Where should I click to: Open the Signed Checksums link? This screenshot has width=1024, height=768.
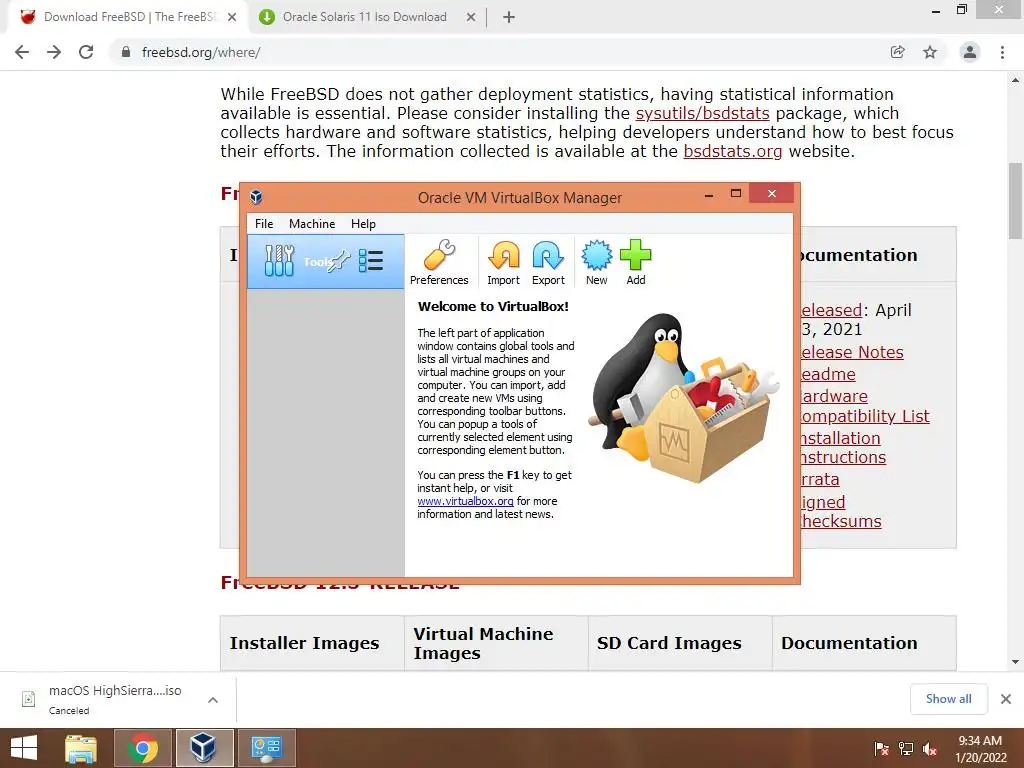click(x=841, y=511)
